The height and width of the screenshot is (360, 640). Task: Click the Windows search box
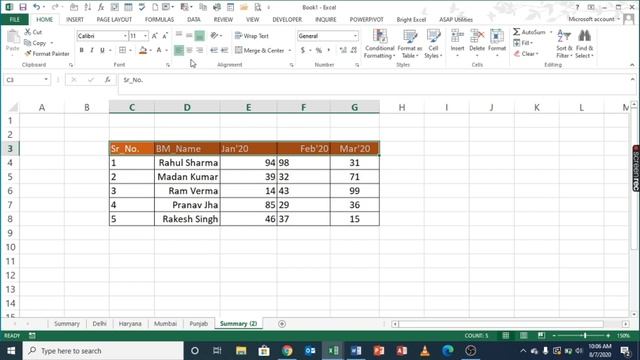(x=103, y=351)
